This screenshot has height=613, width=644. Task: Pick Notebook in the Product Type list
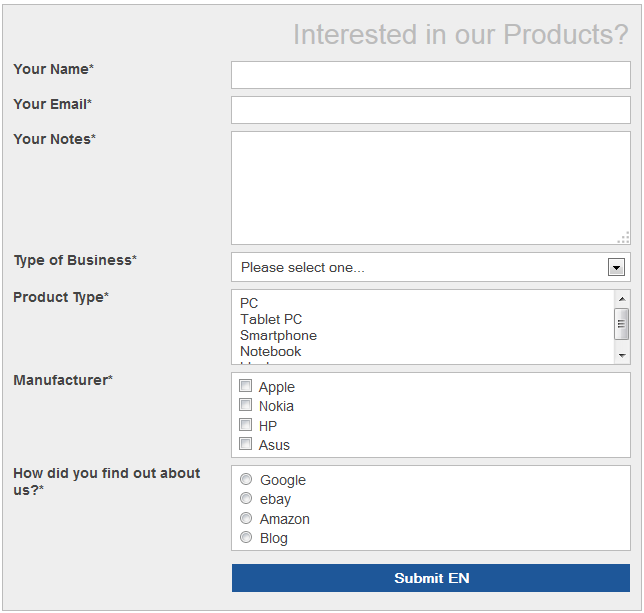click(270, 351)
